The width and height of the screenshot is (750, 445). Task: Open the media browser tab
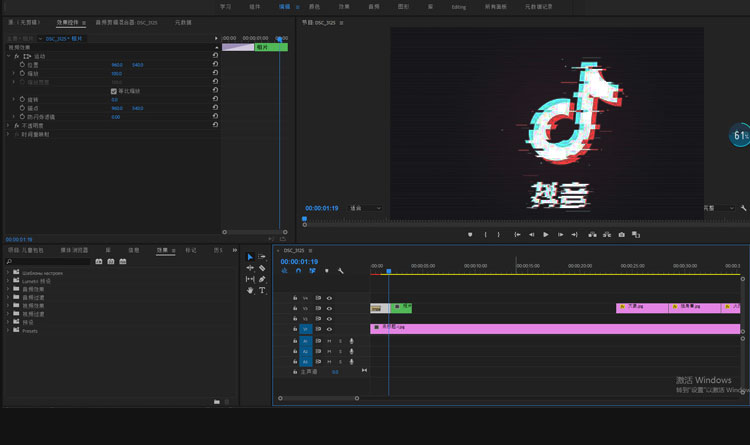[x=74, y=250]
